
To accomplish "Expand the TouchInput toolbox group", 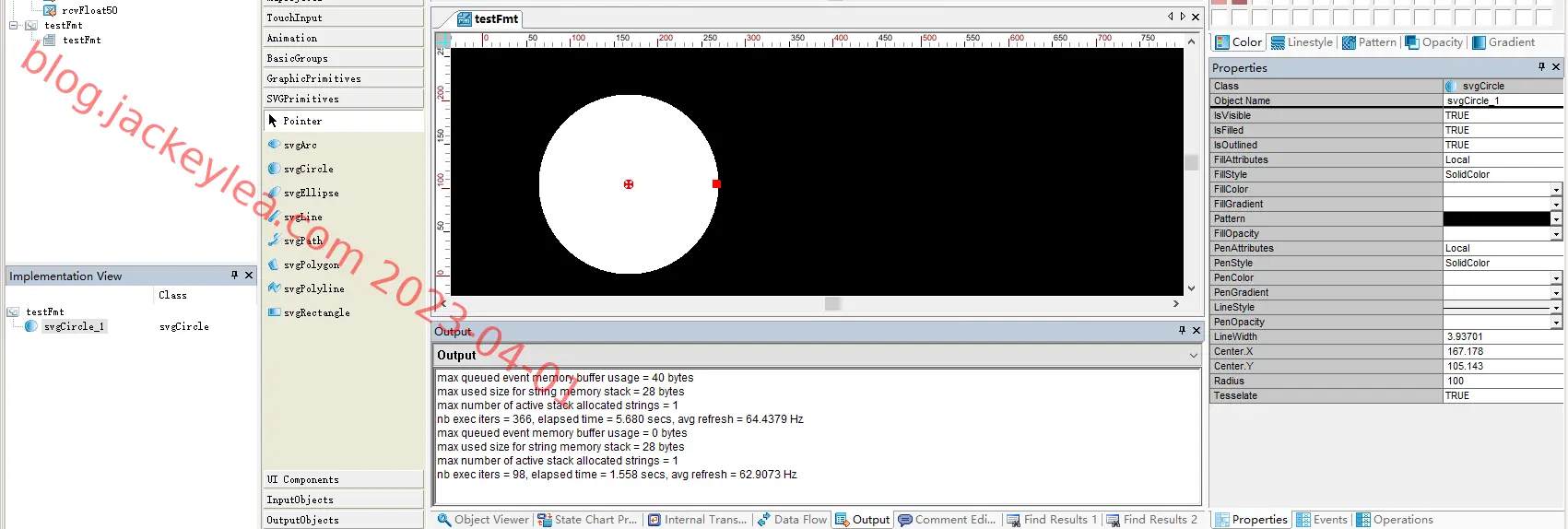I will pos(343,18).
